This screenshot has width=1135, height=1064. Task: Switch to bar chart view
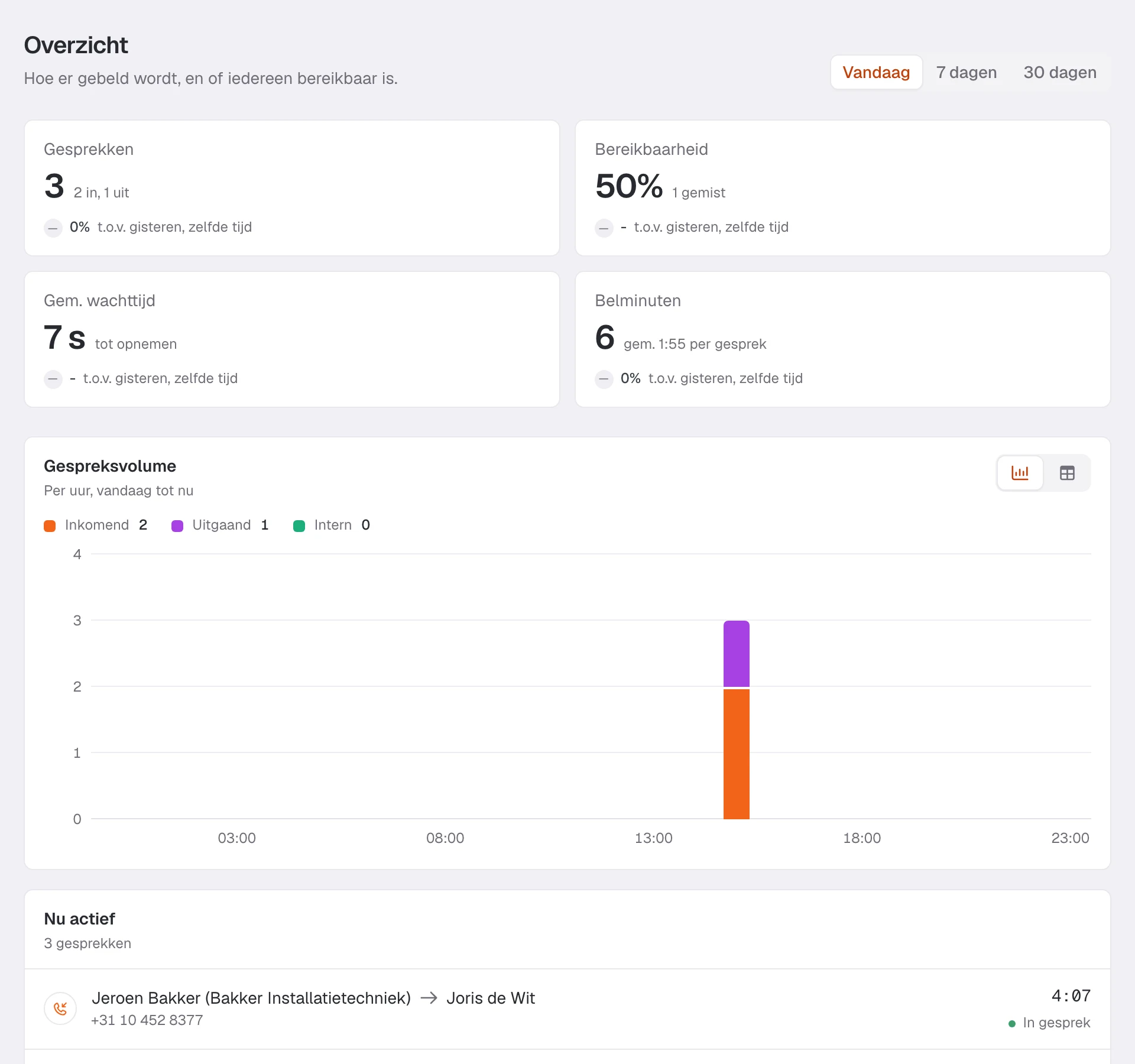pos(1020,473)
